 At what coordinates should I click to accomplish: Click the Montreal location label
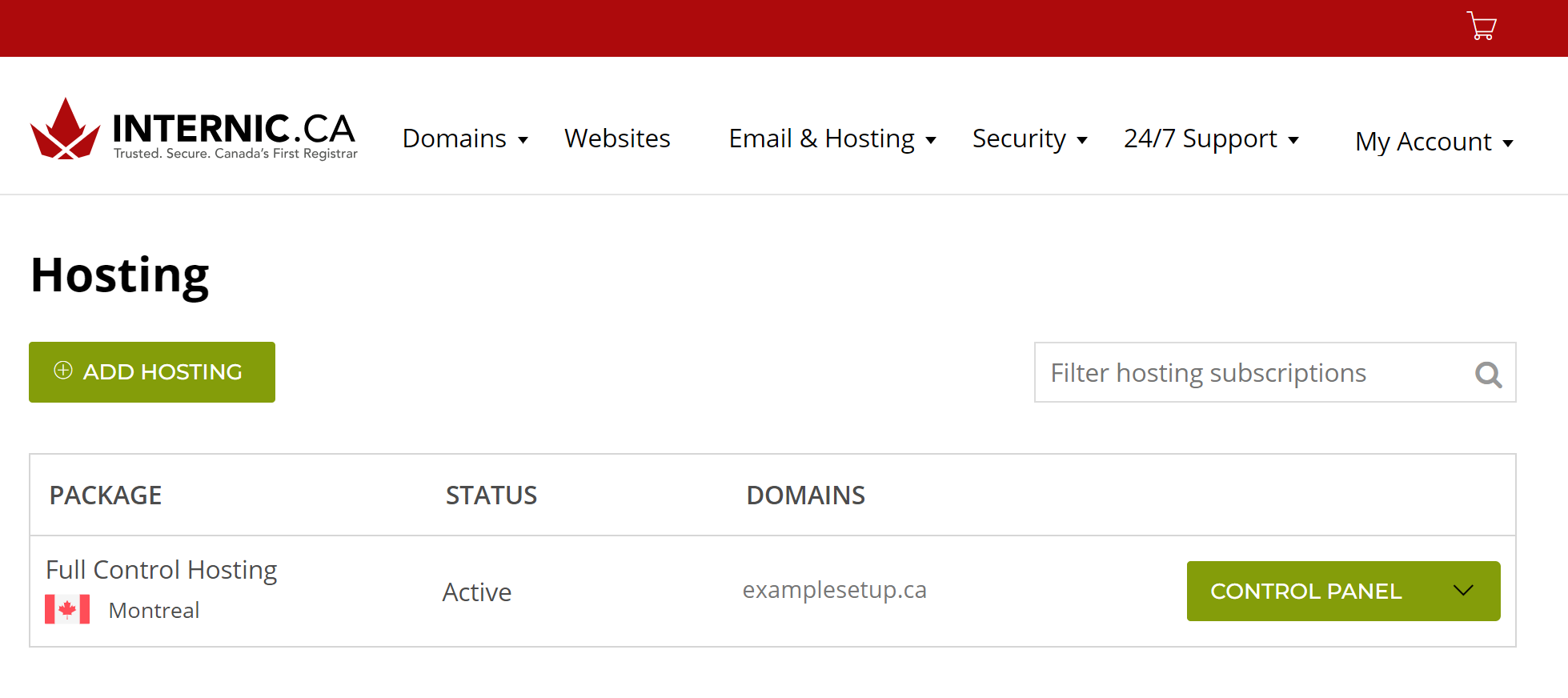(154, 610)
